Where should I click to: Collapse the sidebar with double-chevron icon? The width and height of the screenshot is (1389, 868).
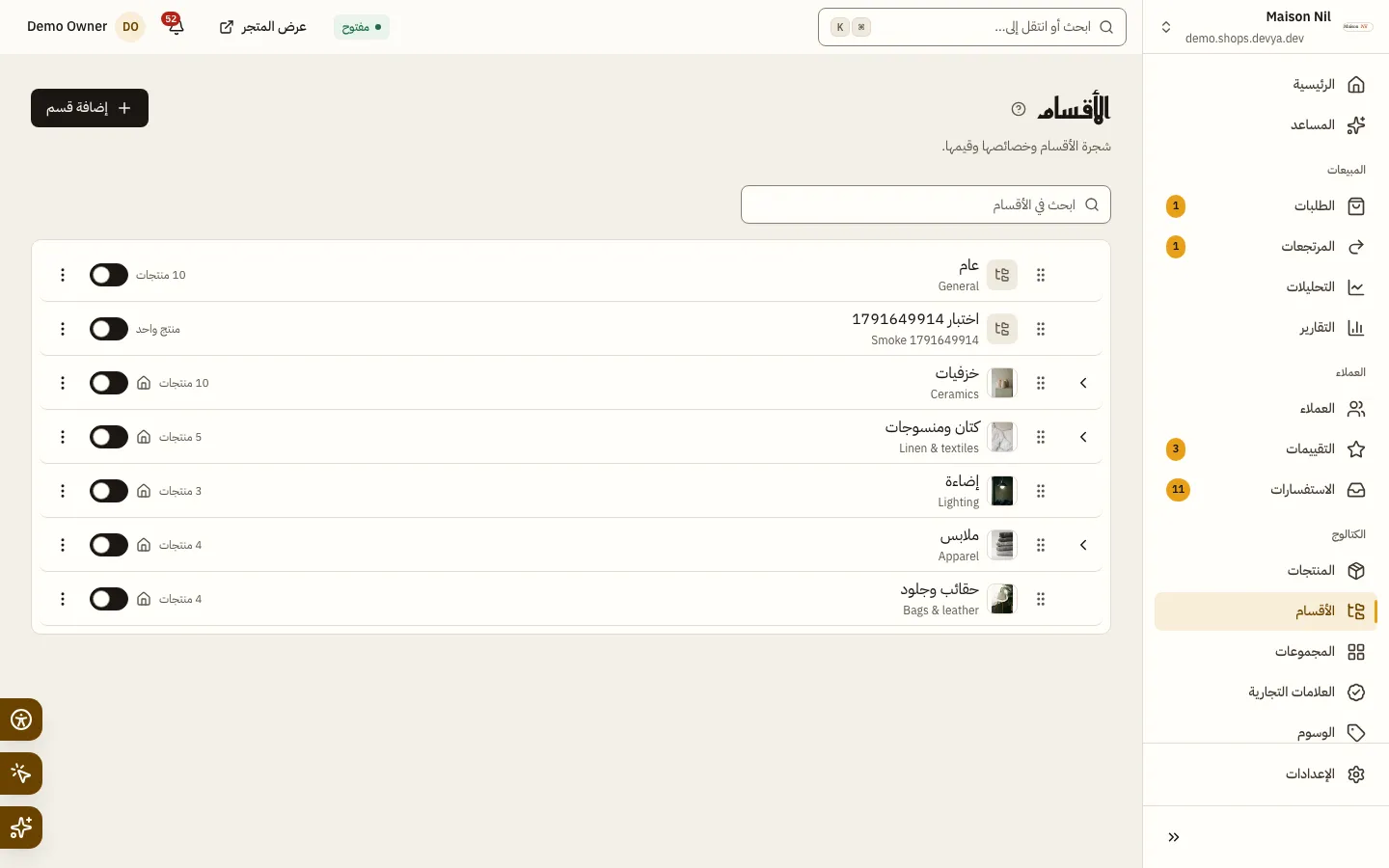[1174, 837]
